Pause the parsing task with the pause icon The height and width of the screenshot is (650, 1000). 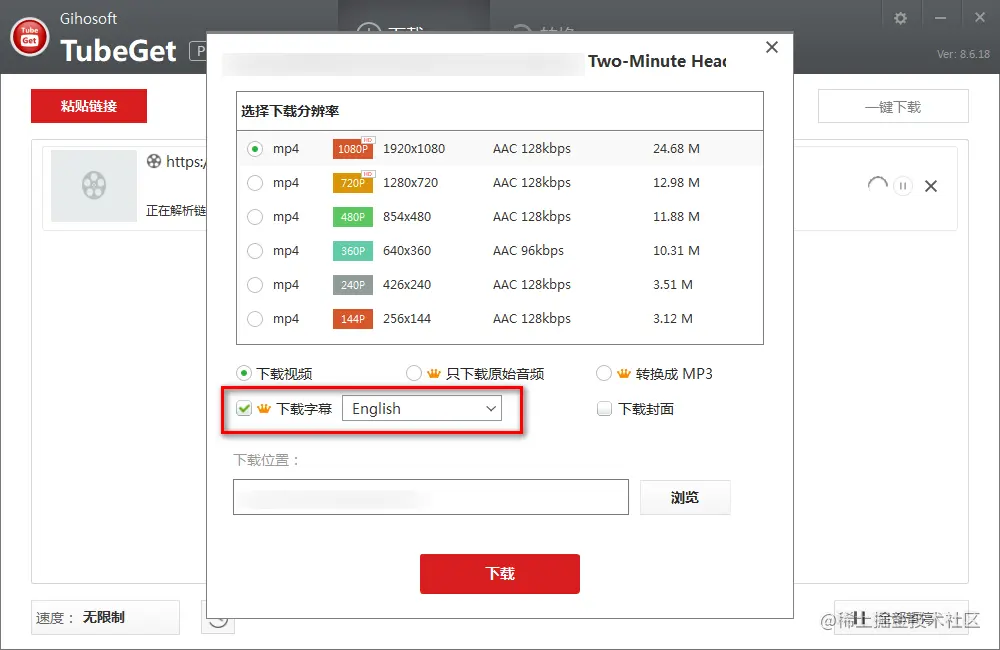coord(902,186)
